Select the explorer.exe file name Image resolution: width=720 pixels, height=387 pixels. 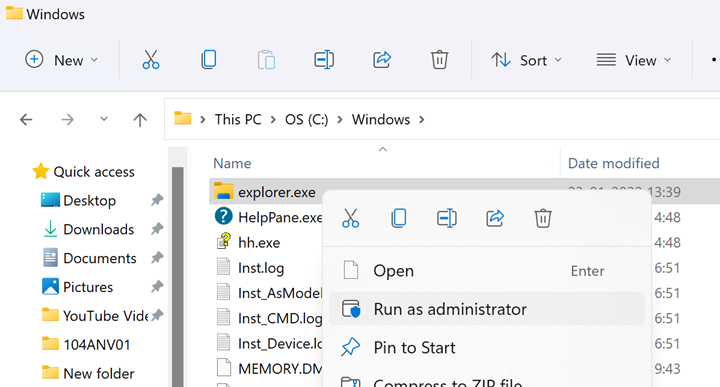click(276, 192)
